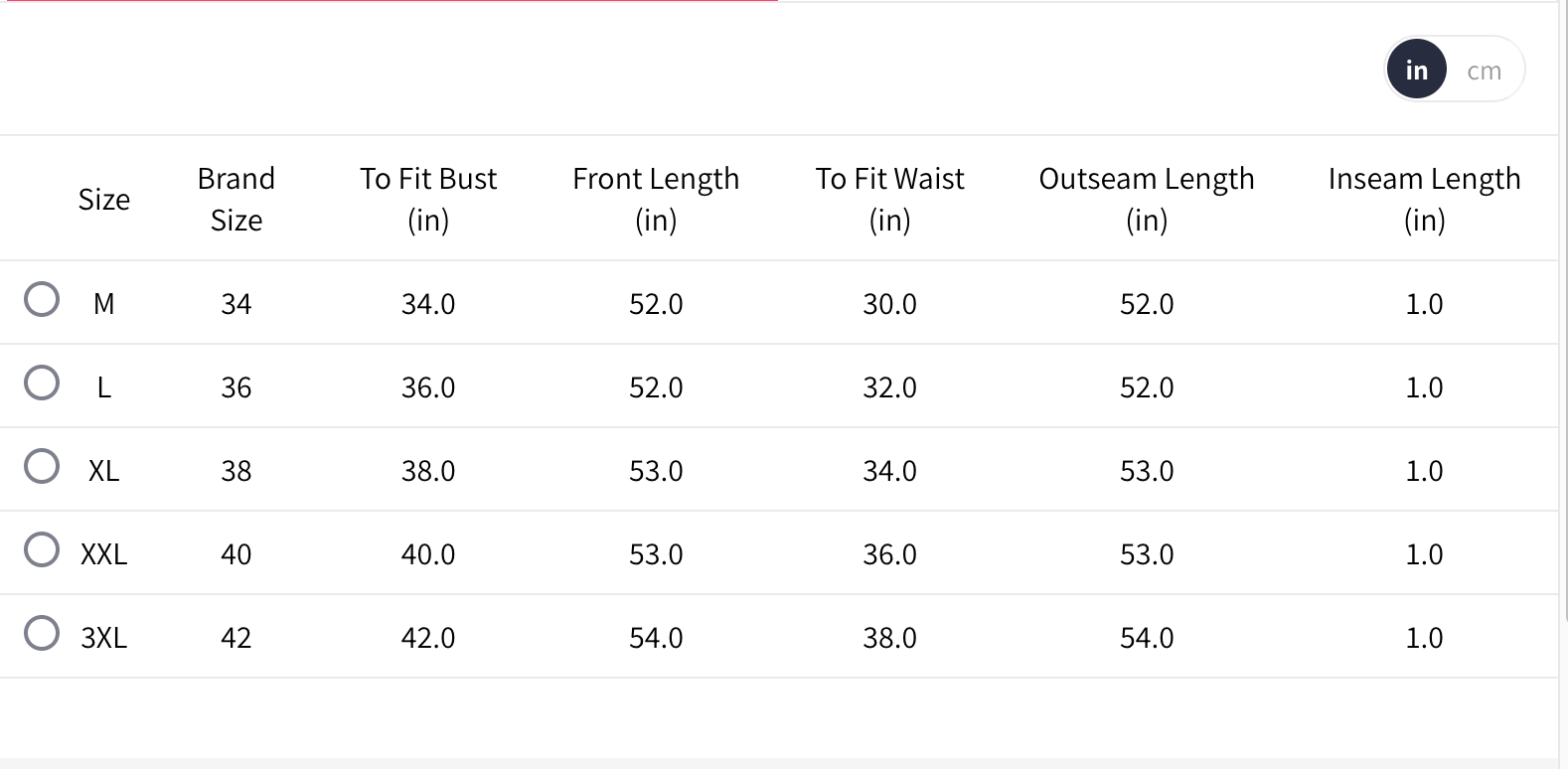
Task: Select the 3XL size radio button
Action: point(42,633)
